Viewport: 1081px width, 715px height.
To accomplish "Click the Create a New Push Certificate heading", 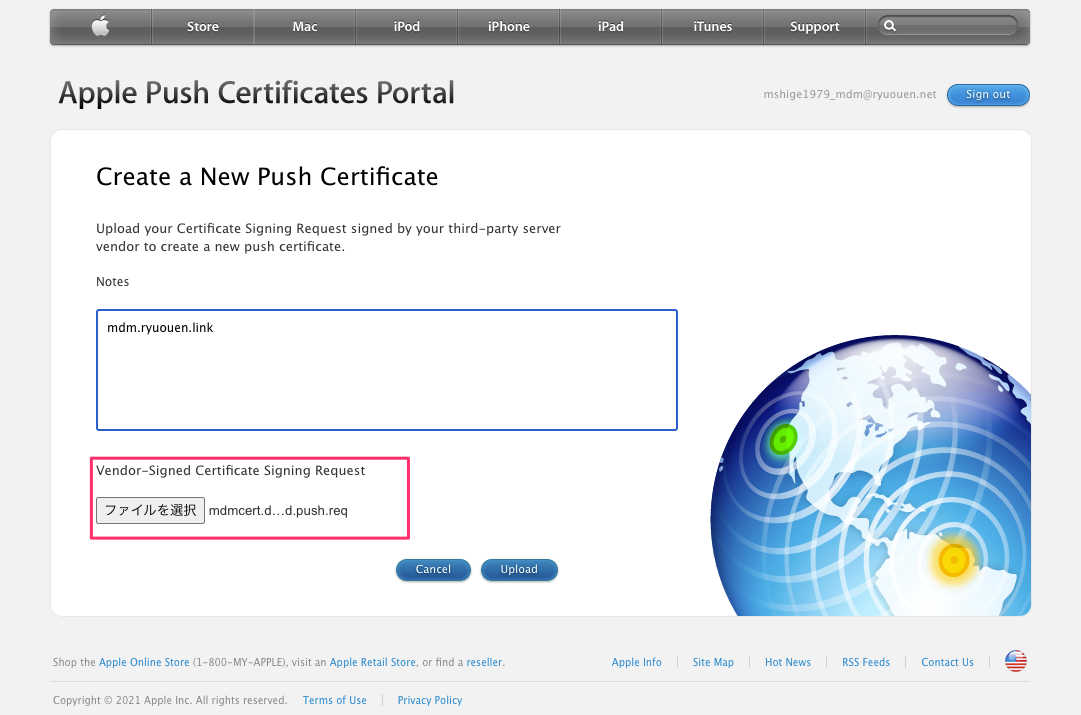I will point(267,177).
